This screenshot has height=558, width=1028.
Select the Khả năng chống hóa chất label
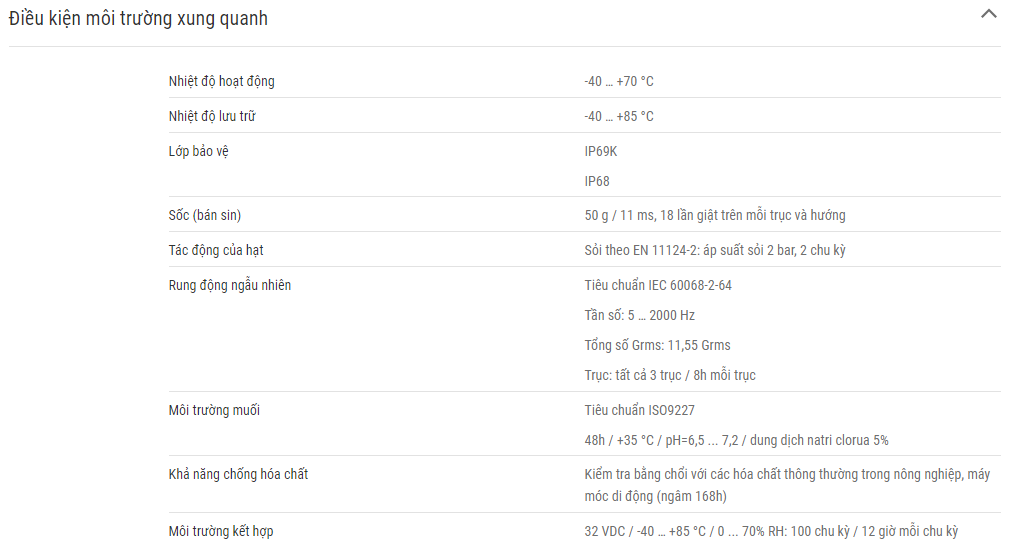coord(238,474)
